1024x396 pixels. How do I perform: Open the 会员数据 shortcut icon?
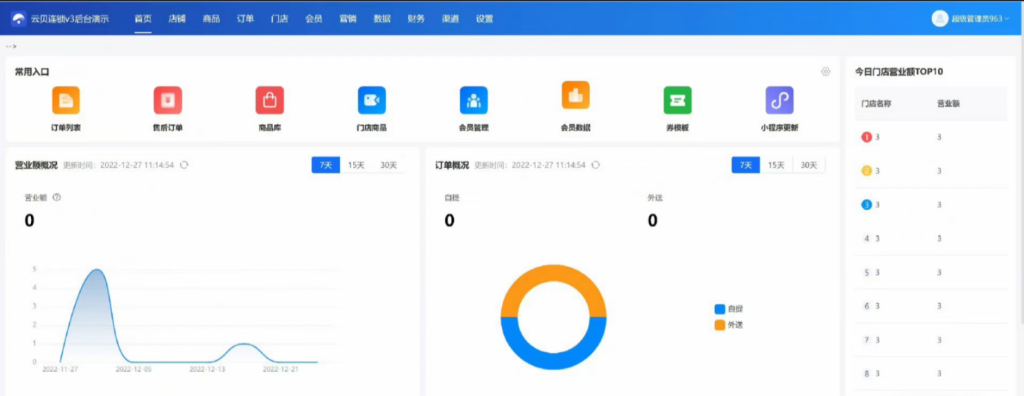pyautogui.click(x=575, y=95)
